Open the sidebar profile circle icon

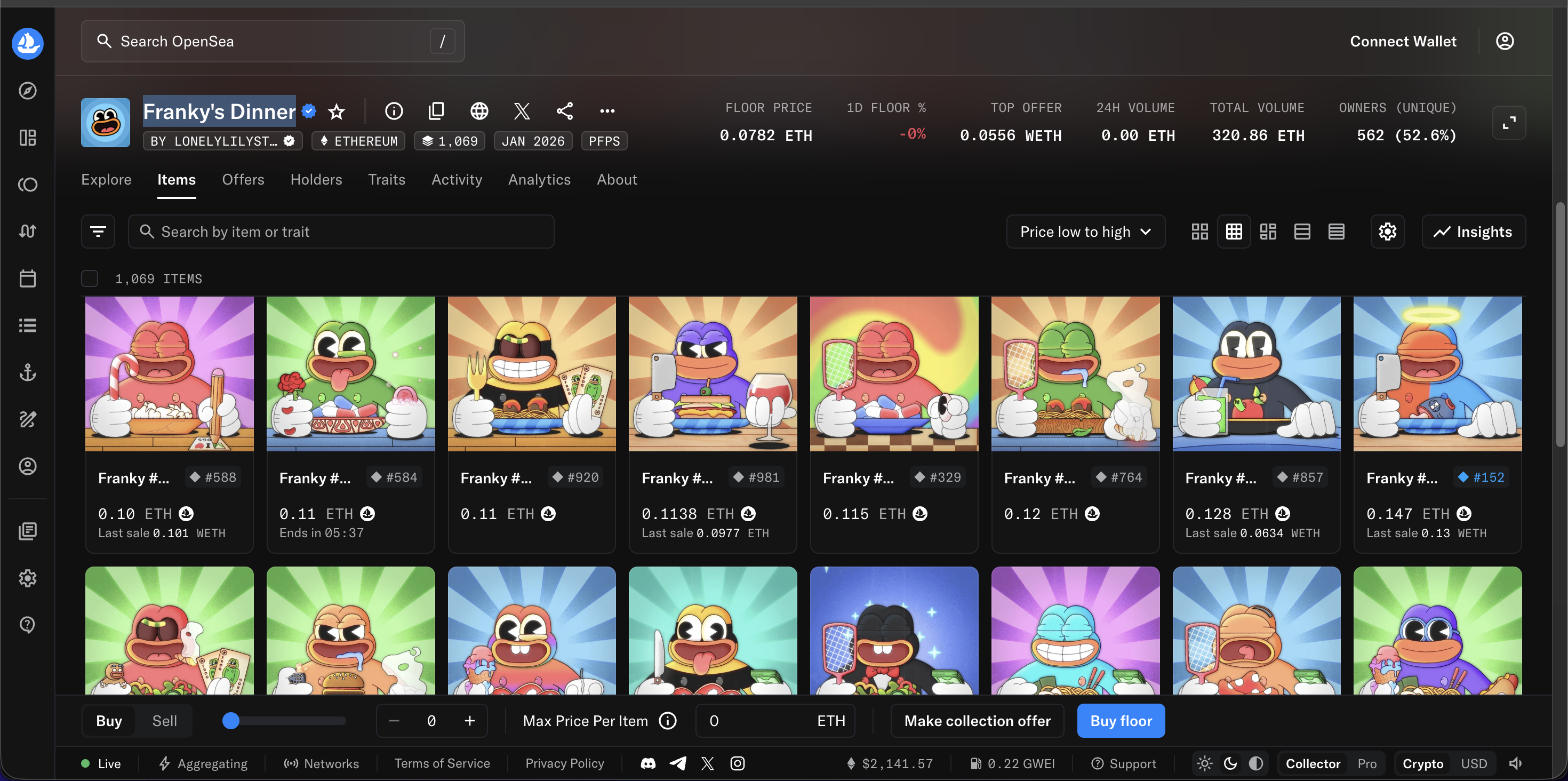[x=27, y=466]
